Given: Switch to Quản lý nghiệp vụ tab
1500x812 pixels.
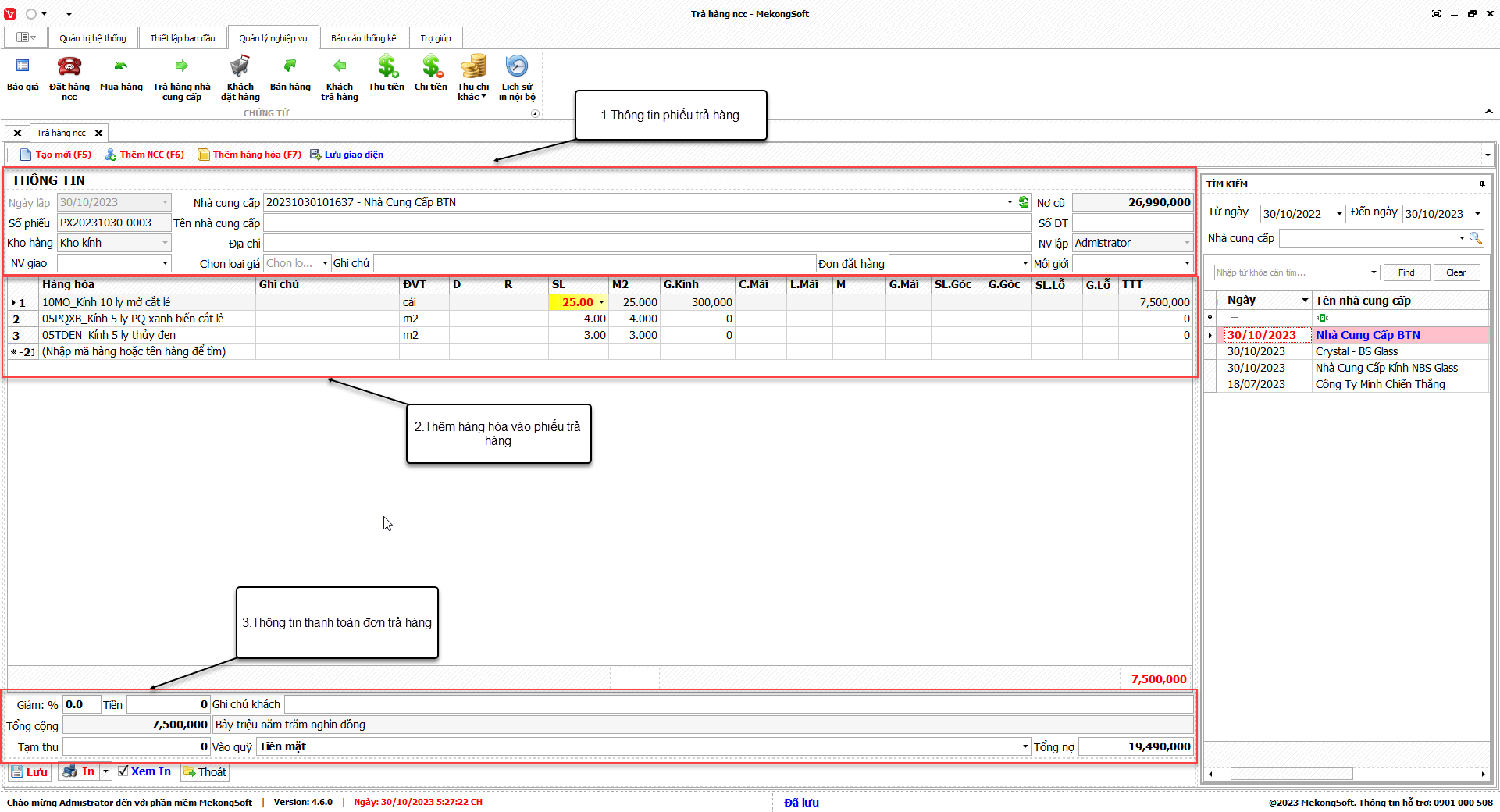Looking at the screenshot, I should point(273,38).
